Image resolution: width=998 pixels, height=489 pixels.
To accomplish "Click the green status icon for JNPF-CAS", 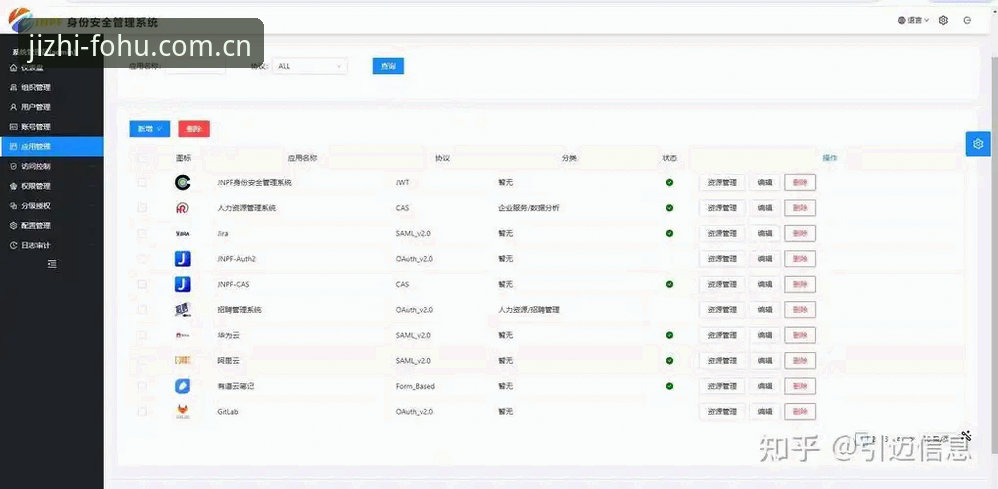I will 670,285.
